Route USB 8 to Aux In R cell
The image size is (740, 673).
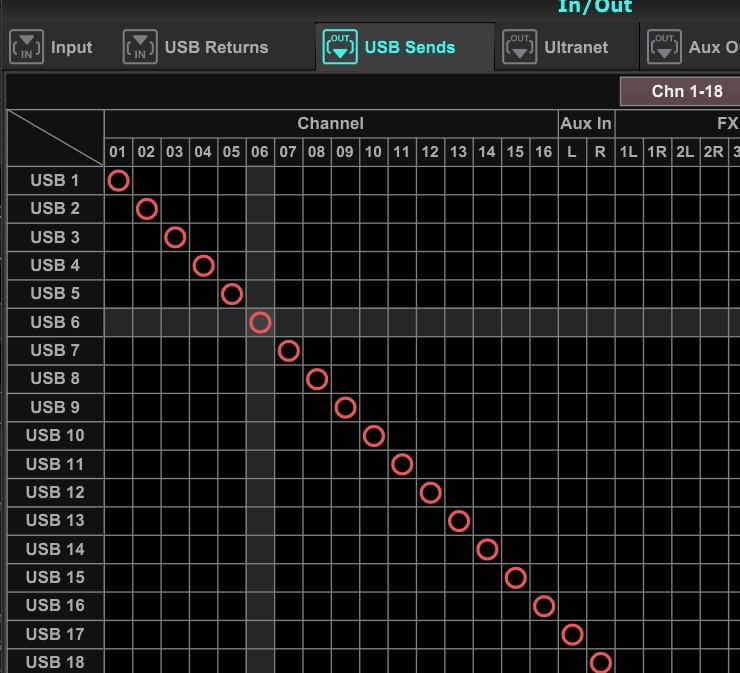pyautogui.click(x=601, y=379)
